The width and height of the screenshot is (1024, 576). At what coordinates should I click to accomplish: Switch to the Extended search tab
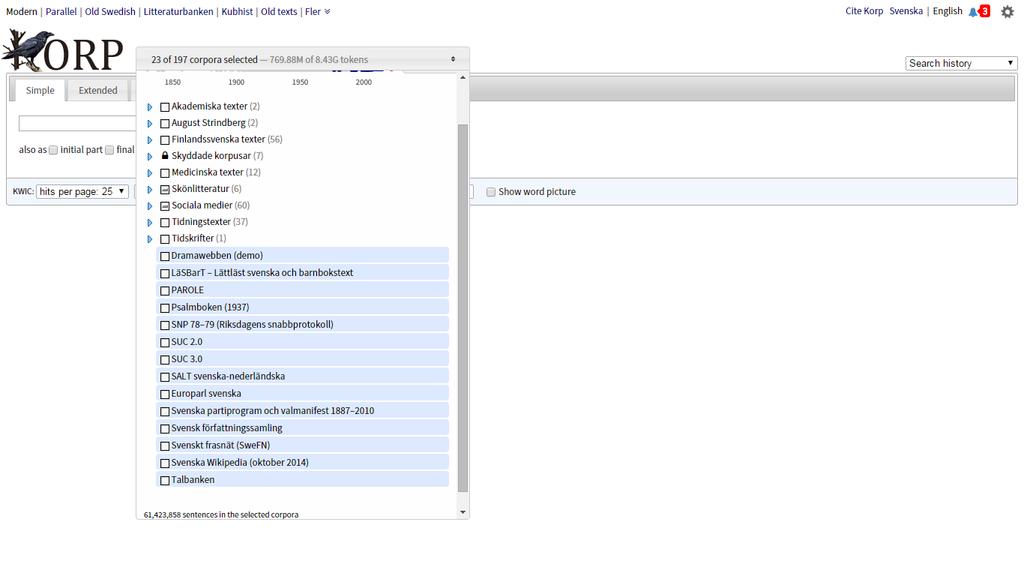(x=98, y=90)
